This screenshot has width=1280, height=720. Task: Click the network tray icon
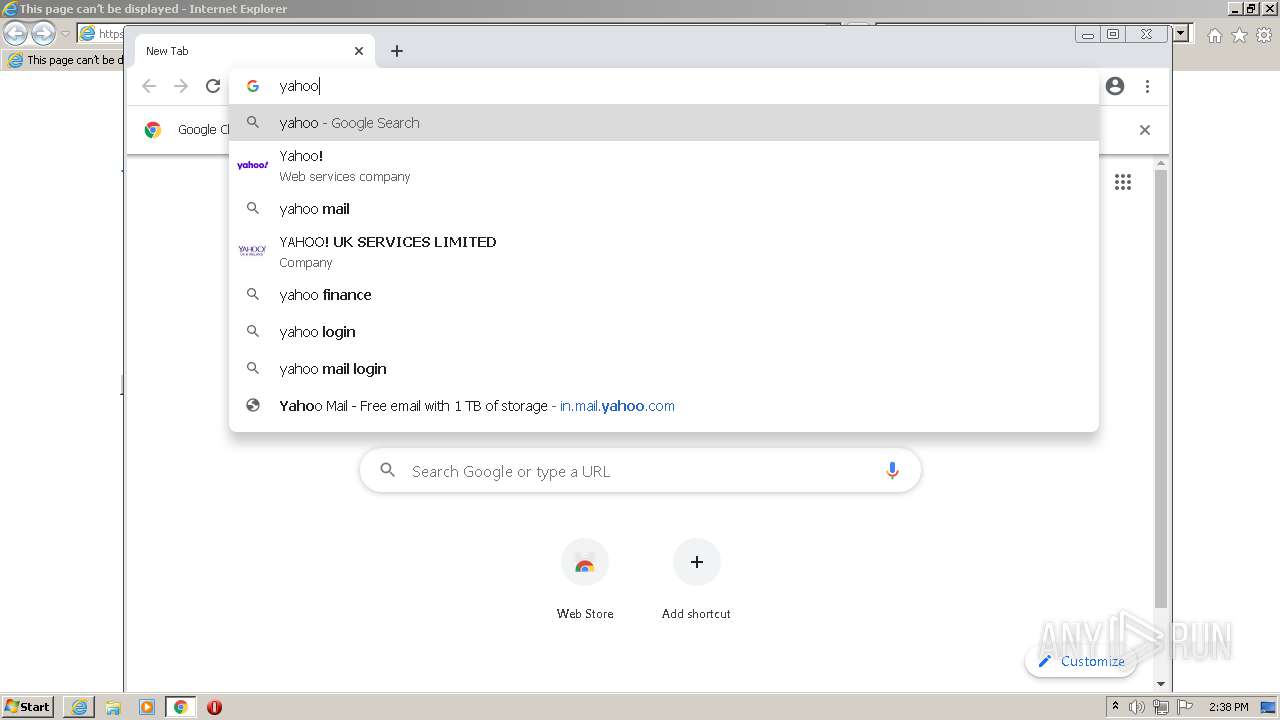1161,707
